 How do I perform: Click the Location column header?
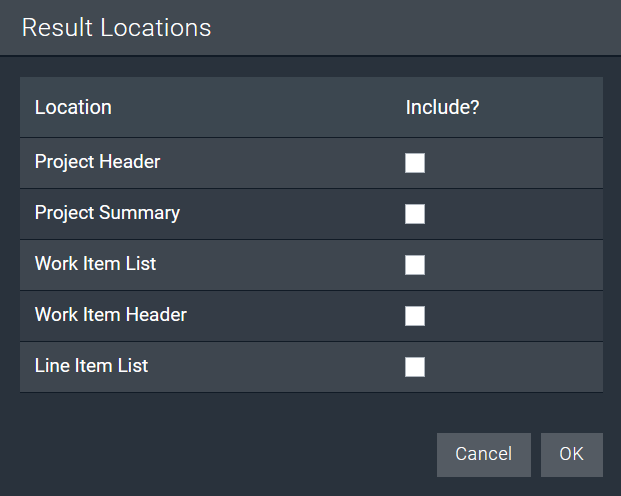click(73, 107)
